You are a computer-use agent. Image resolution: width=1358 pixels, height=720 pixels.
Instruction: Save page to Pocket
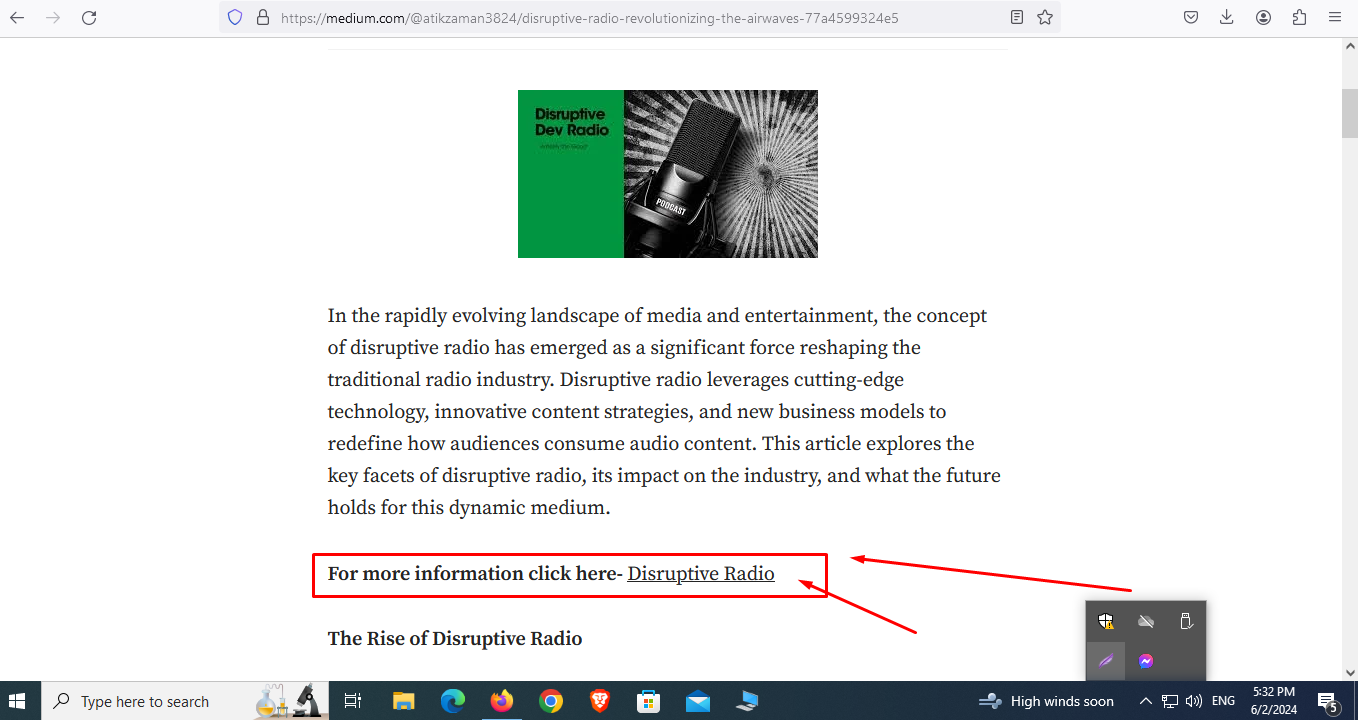(x=1191, y=17)
